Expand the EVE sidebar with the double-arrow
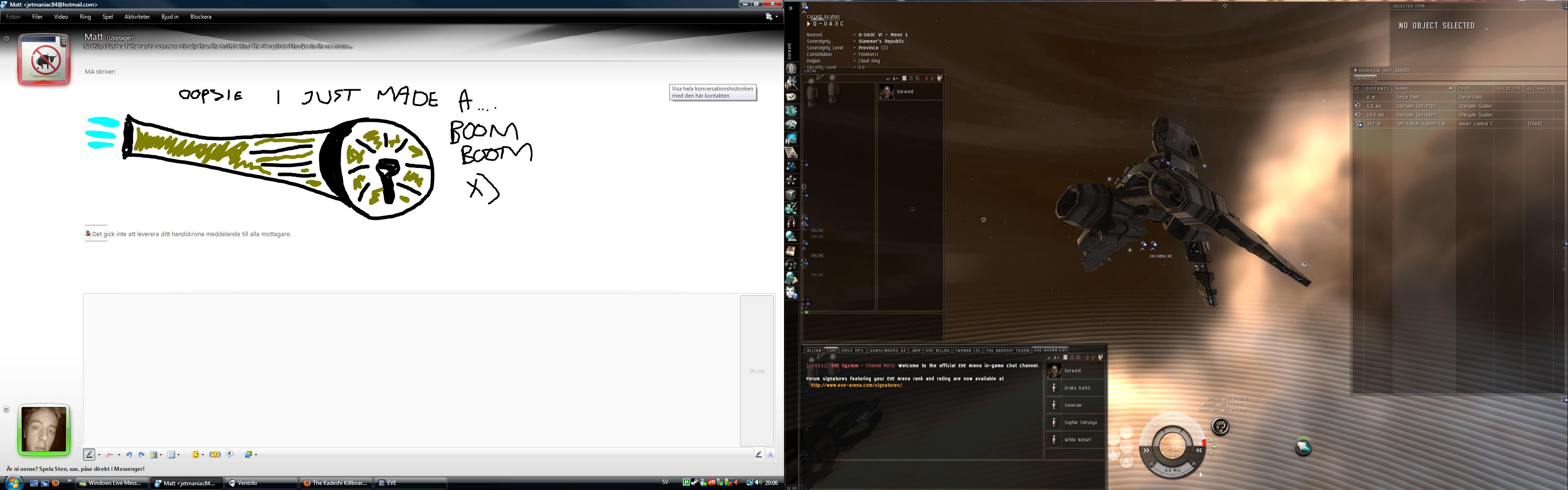The image size is (1568, 490). 791,8
